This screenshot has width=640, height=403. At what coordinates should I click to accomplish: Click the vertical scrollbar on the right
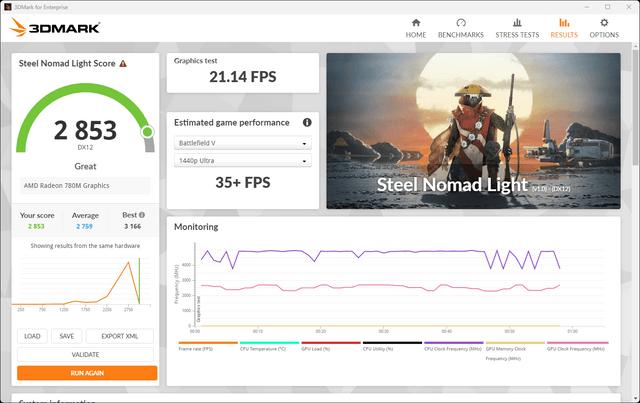636,106
